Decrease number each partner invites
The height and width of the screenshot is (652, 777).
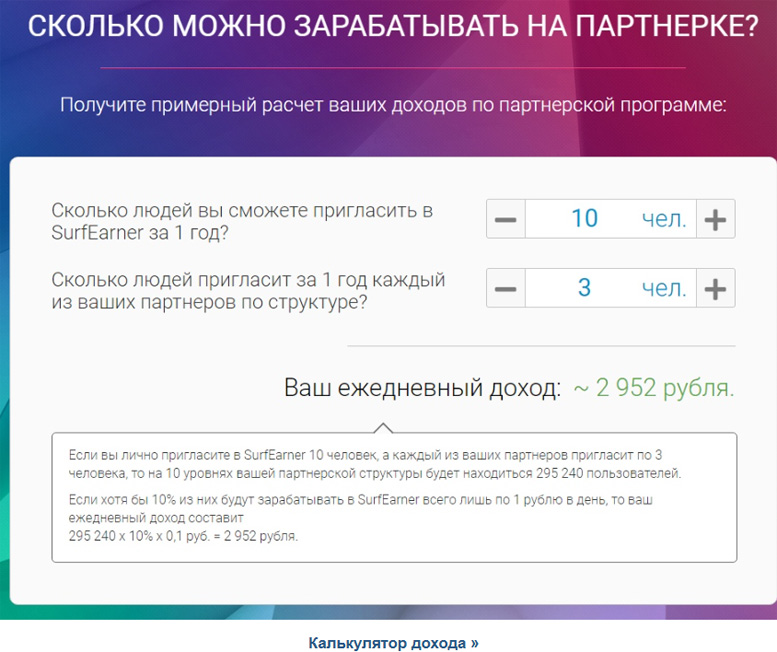[x=505, y=288]
